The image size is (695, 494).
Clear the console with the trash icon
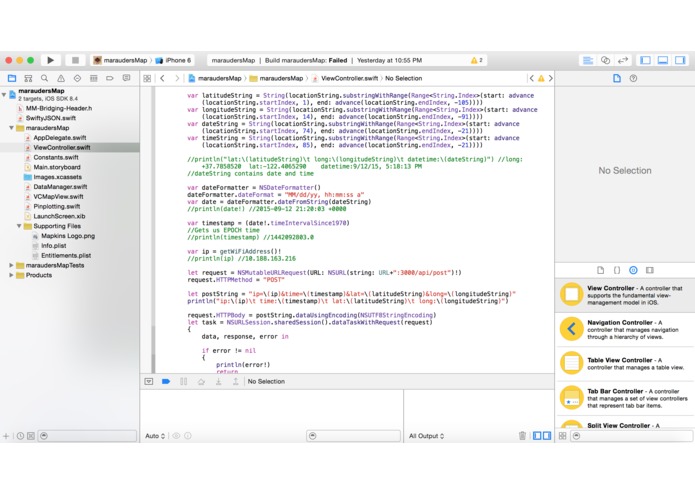[522, 436]
